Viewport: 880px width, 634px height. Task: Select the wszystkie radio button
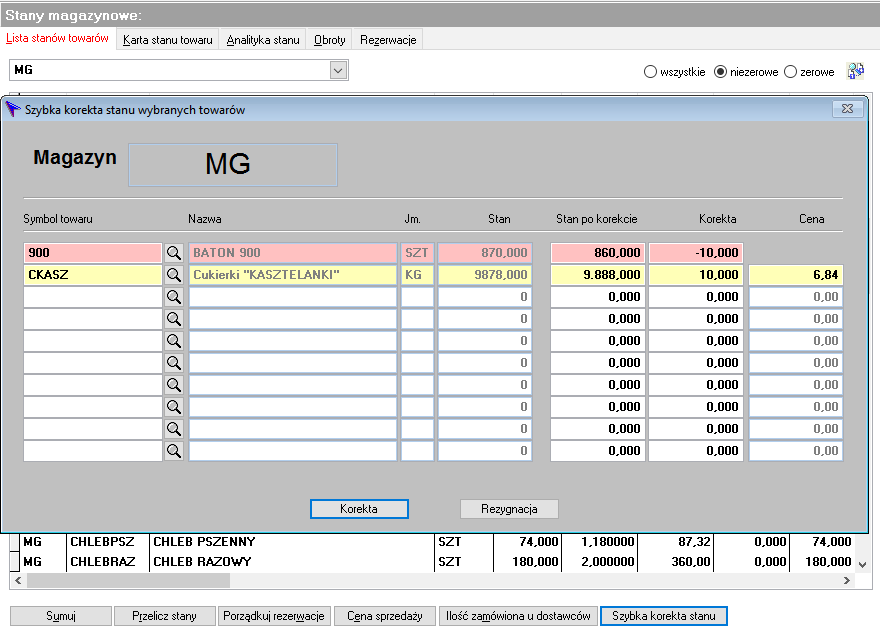coord(650,72)
